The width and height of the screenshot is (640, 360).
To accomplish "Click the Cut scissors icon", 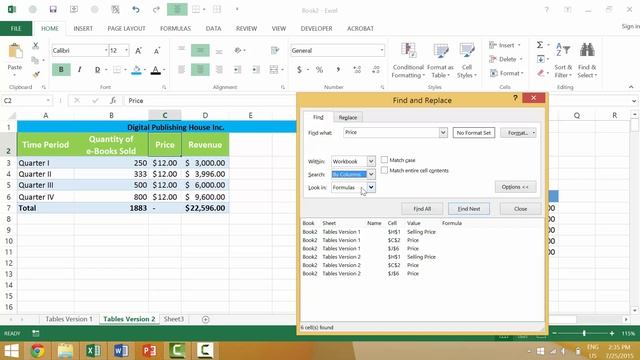I will [x=36, y=46].
